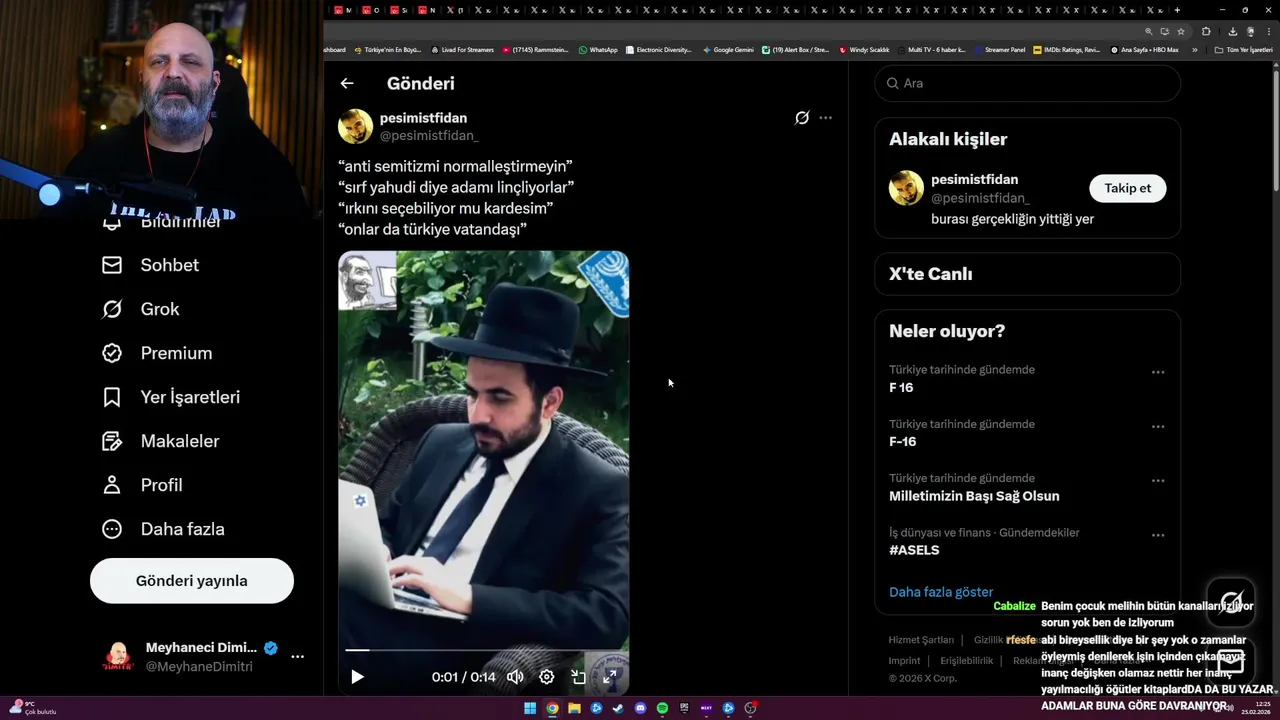Open a new browser tab
This screenshot has height=720, width=1280.
tap(1178, 9)
